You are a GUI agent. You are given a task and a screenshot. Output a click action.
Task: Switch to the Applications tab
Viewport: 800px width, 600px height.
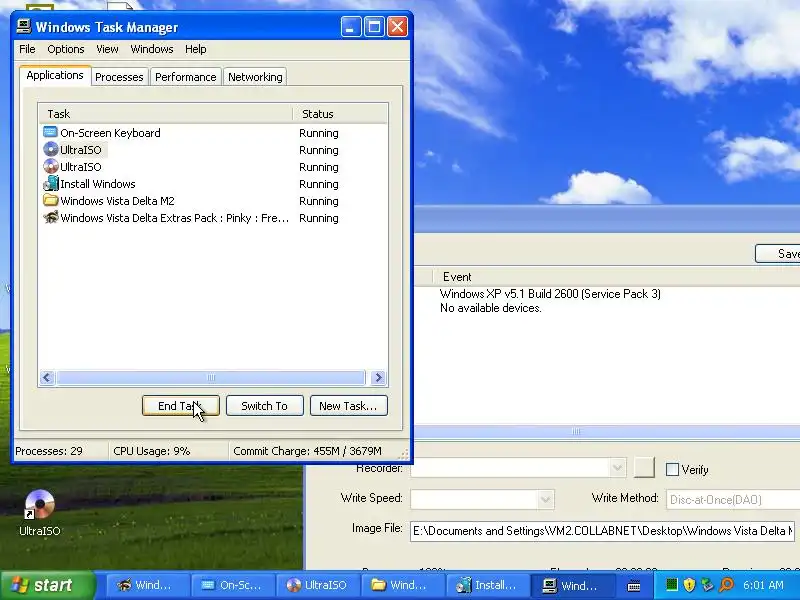click(x=55, y=76)
